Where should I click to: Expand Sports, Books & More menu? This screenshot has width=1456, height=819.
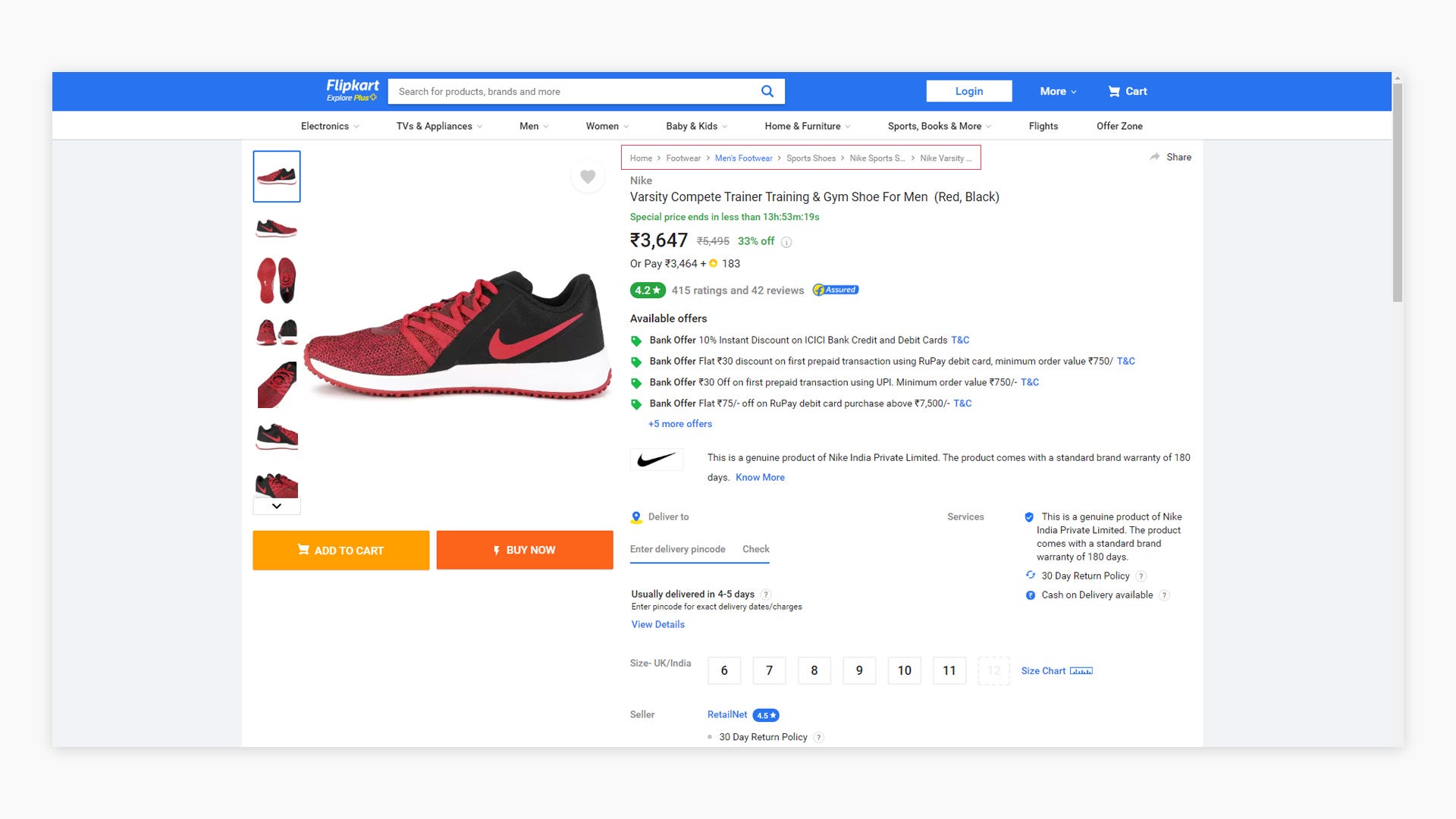[940, 126]
